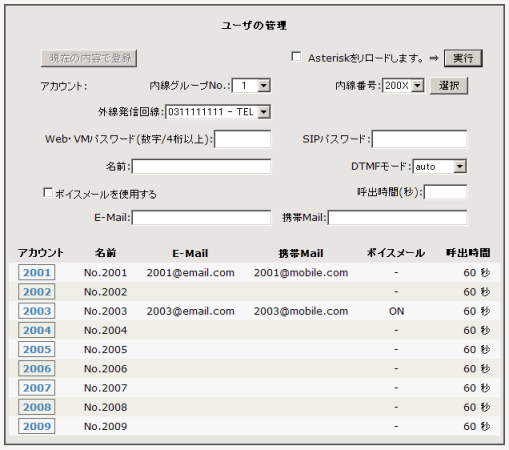
Task: Click the 呼出時間(秒) input field
Action: coord(445,192)
